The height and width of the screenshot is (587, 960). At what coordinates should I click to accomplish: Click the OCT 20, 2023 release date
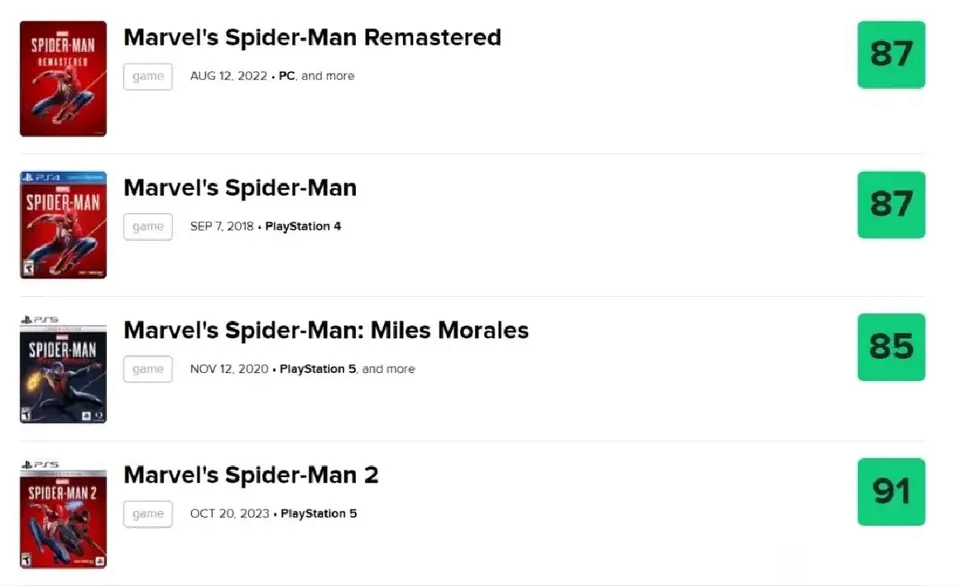tap(230, 514)
